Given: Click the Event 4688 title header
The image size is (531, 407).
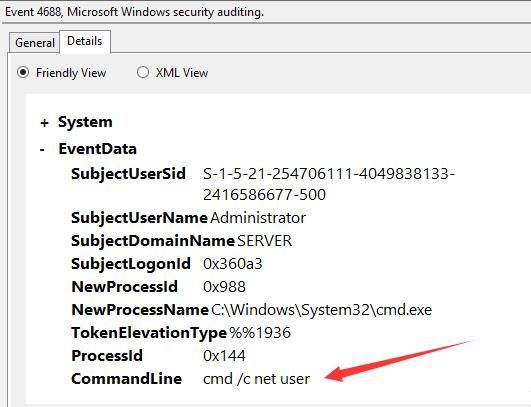Looking at the screenshot, I should 134,12.
